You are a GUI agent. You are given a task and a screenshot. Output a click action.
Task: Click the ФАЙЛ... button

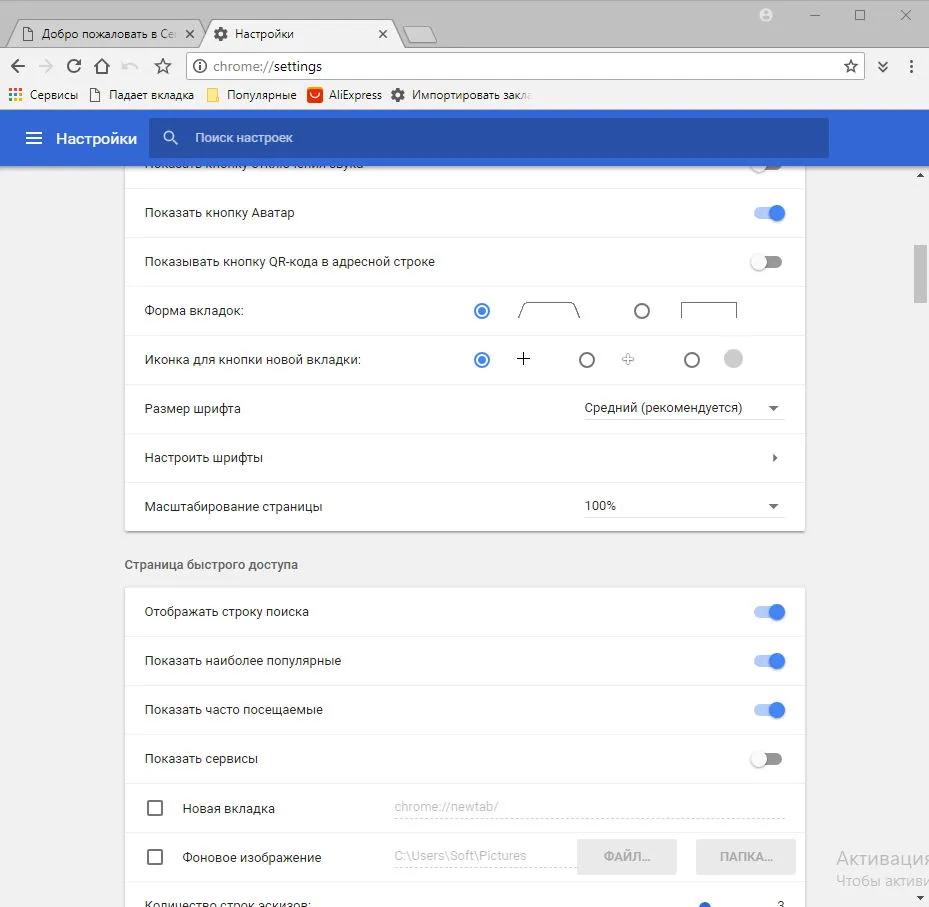tap(627, 856)
